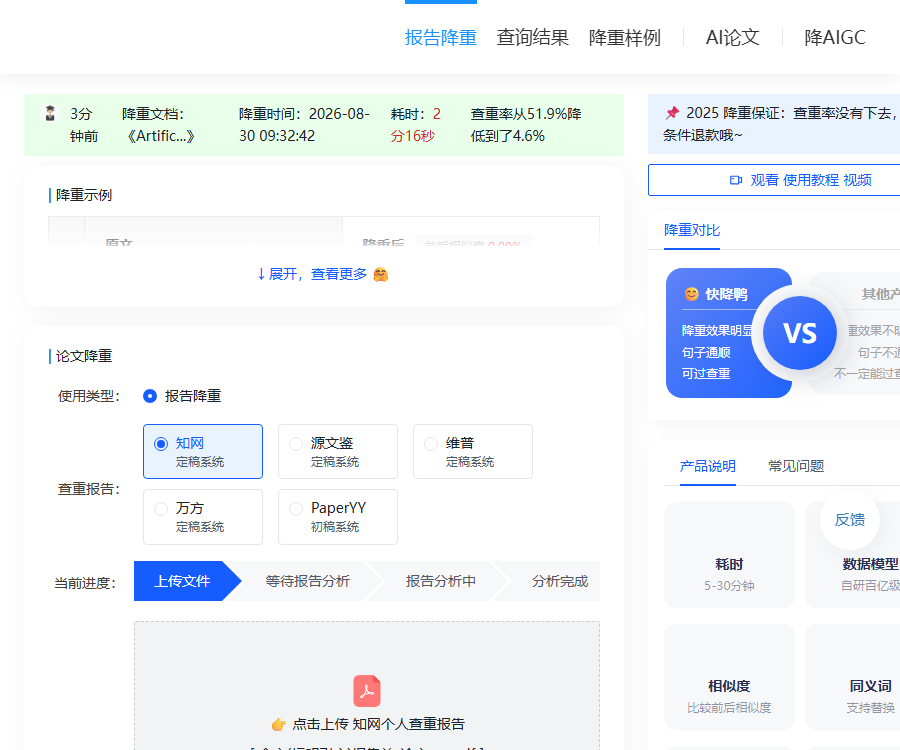Screen dimensions: 900x750
Task: Click the video camera icon in tutorial button
Action: [735, 180]
